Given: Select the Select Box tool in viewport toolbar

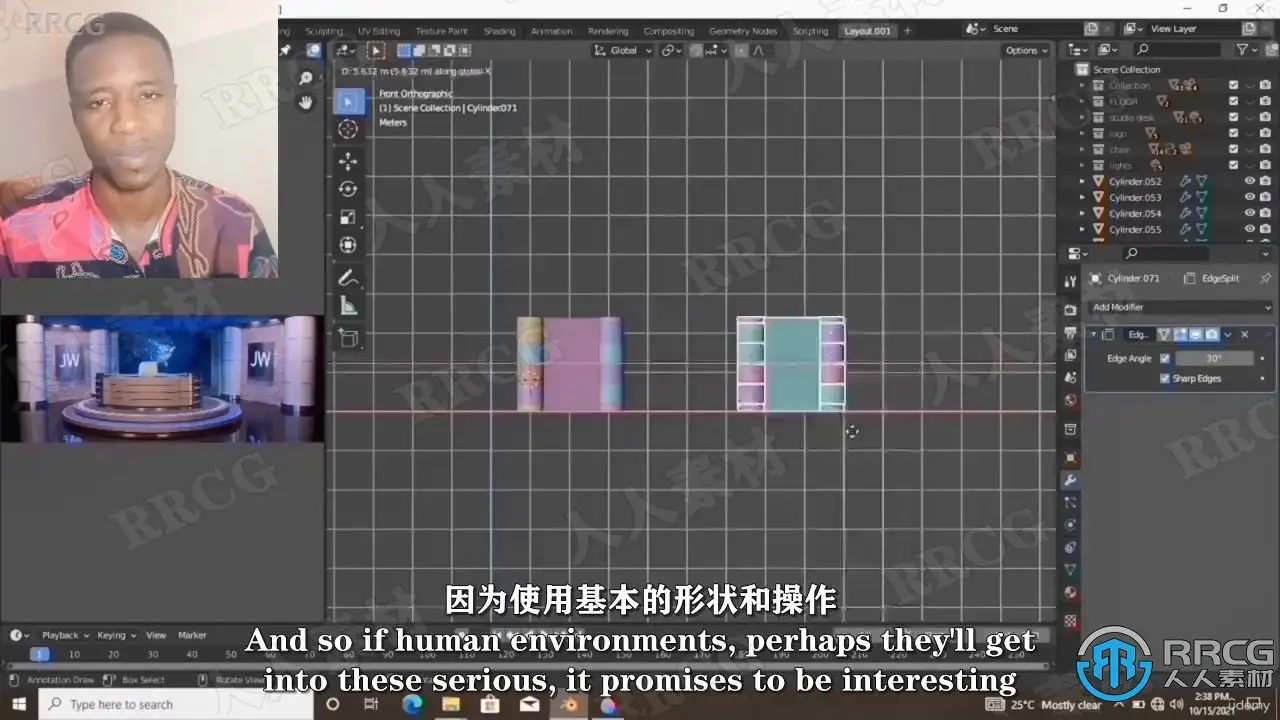Looking at the screenshot, I should coord(348,101).
